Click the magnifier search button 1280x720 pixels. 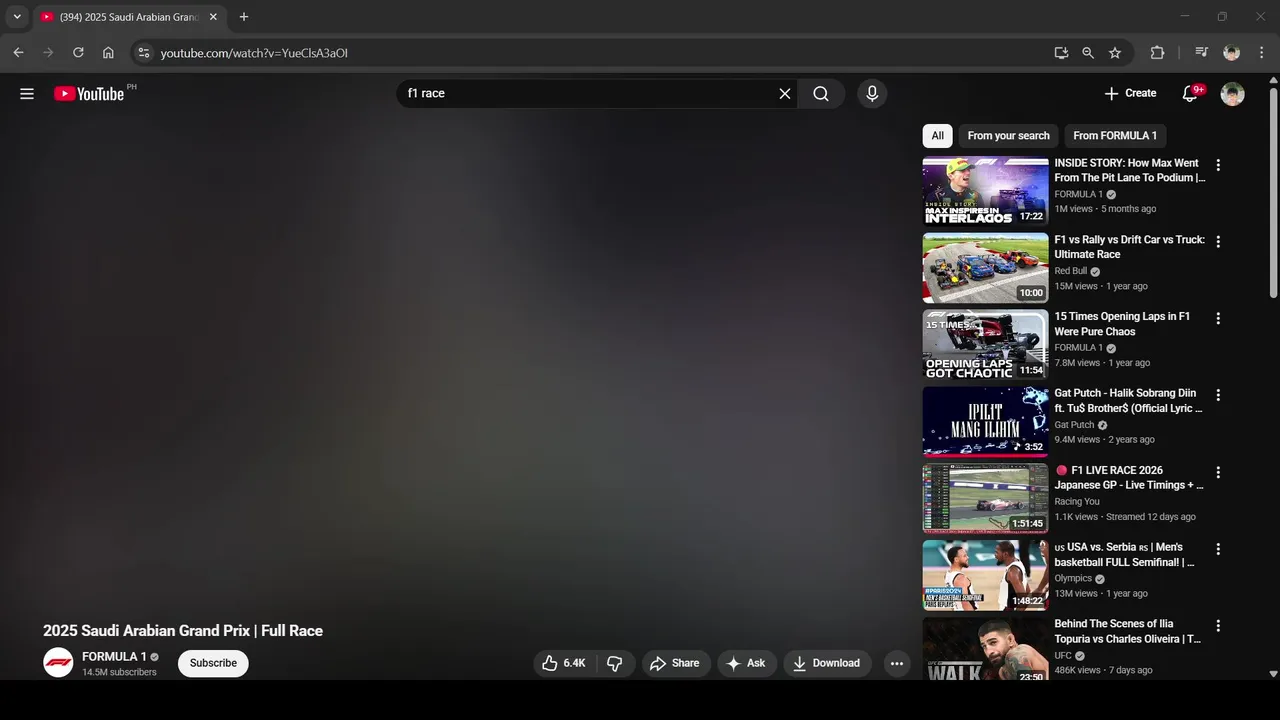[821, 93]
